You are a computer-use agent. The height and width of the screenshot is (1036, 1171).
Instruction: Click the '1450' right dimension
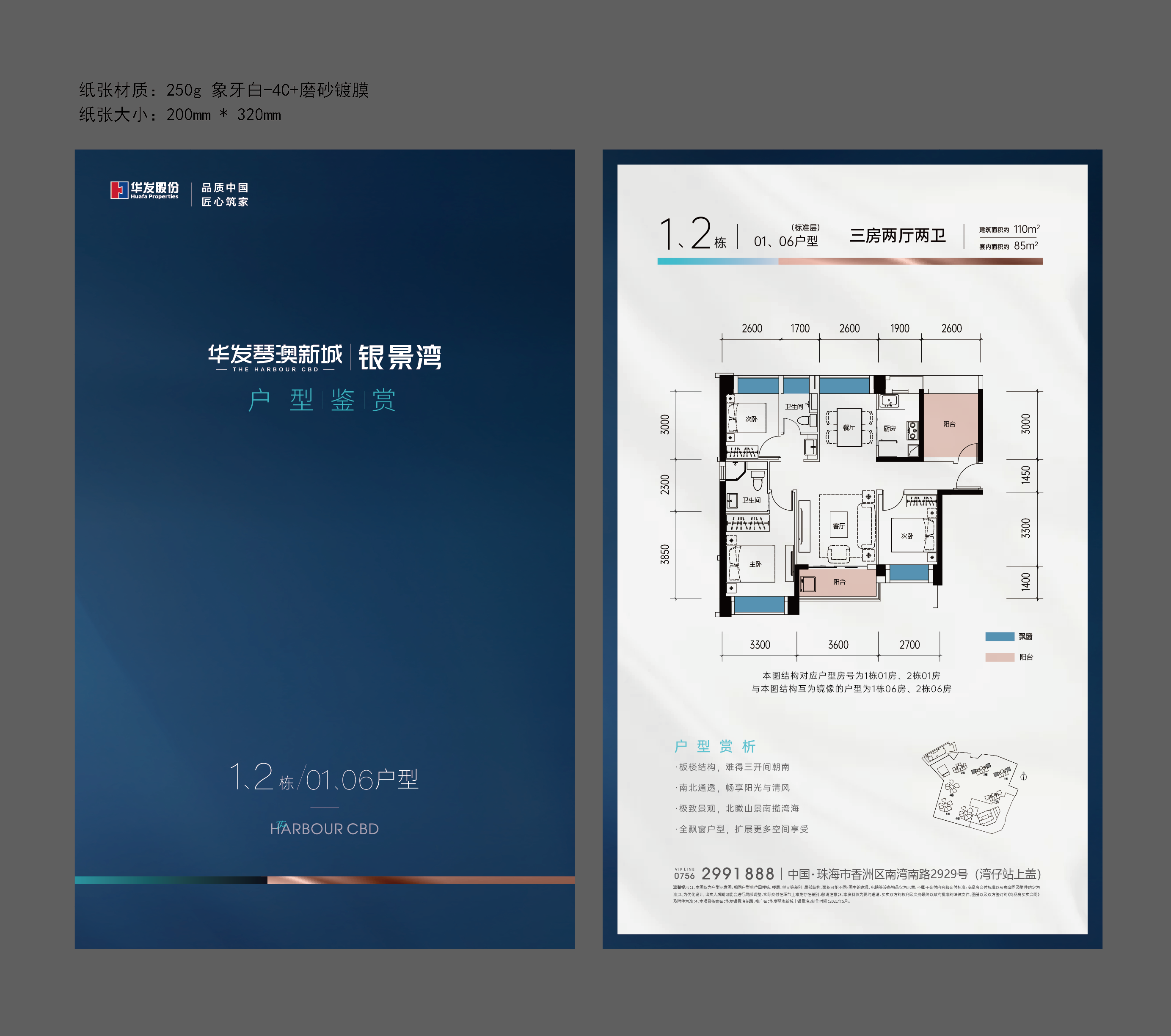[1025, 475]
